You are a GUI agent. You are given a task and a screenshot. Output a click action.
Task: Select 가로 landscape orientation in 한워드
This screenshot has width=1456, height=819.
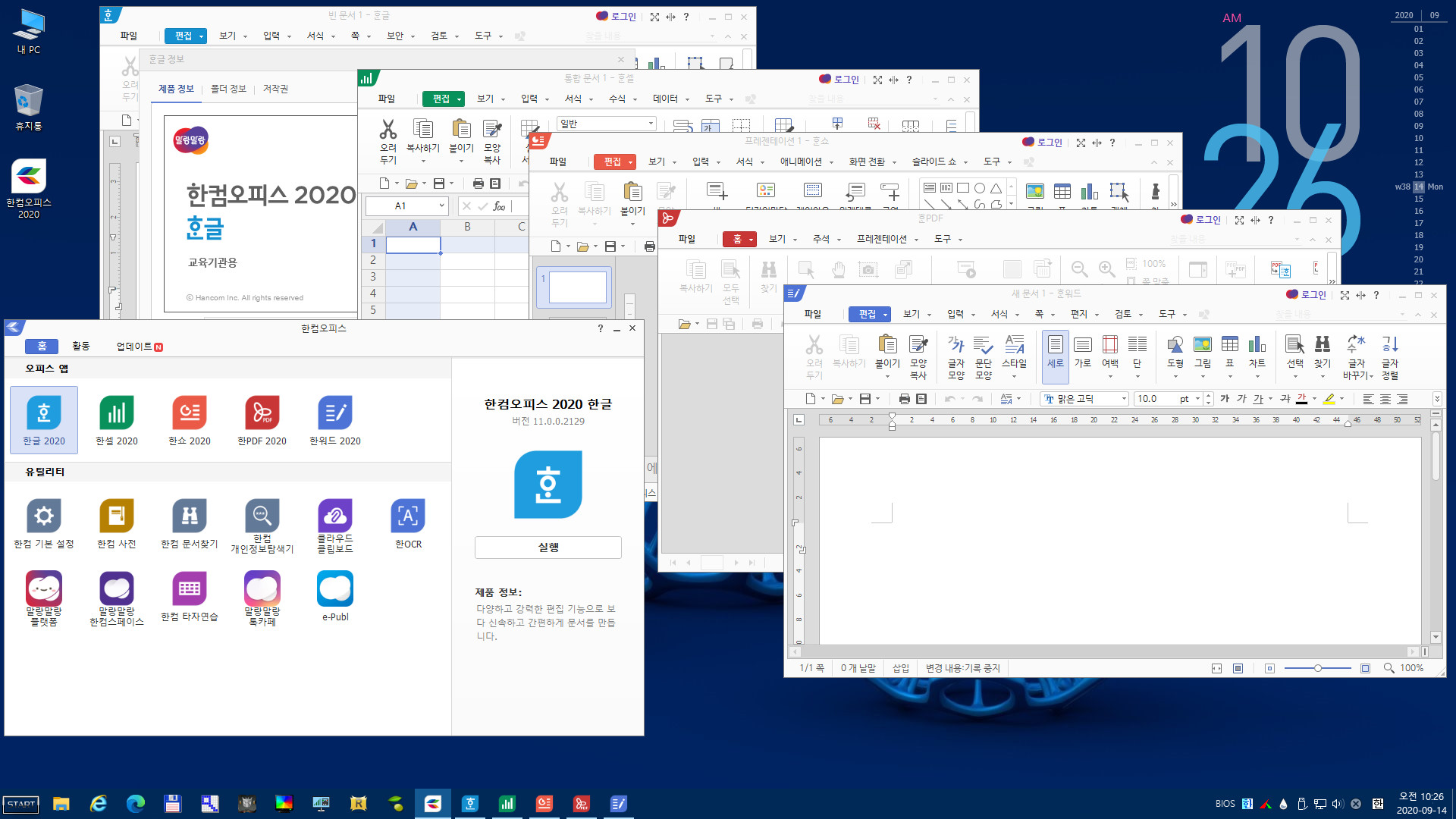[x=1083, y=353]
